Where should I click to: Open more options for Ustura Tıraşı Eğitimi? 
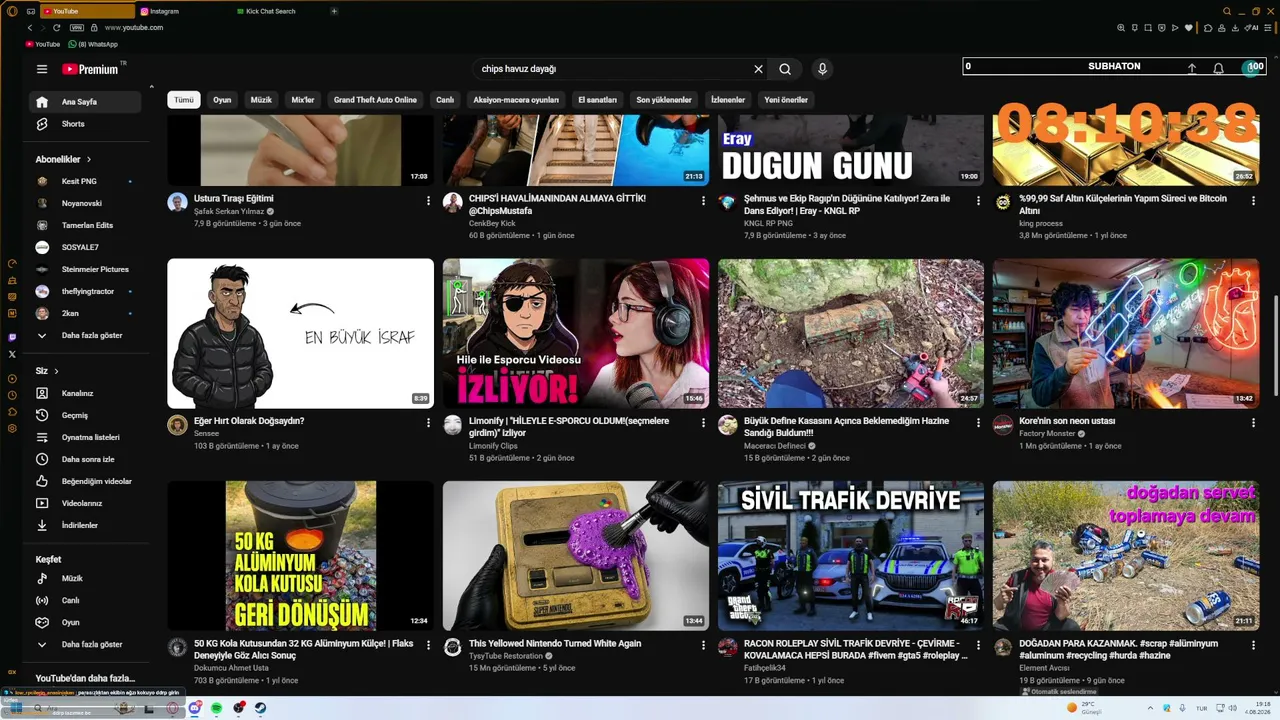tap(428, 201)
